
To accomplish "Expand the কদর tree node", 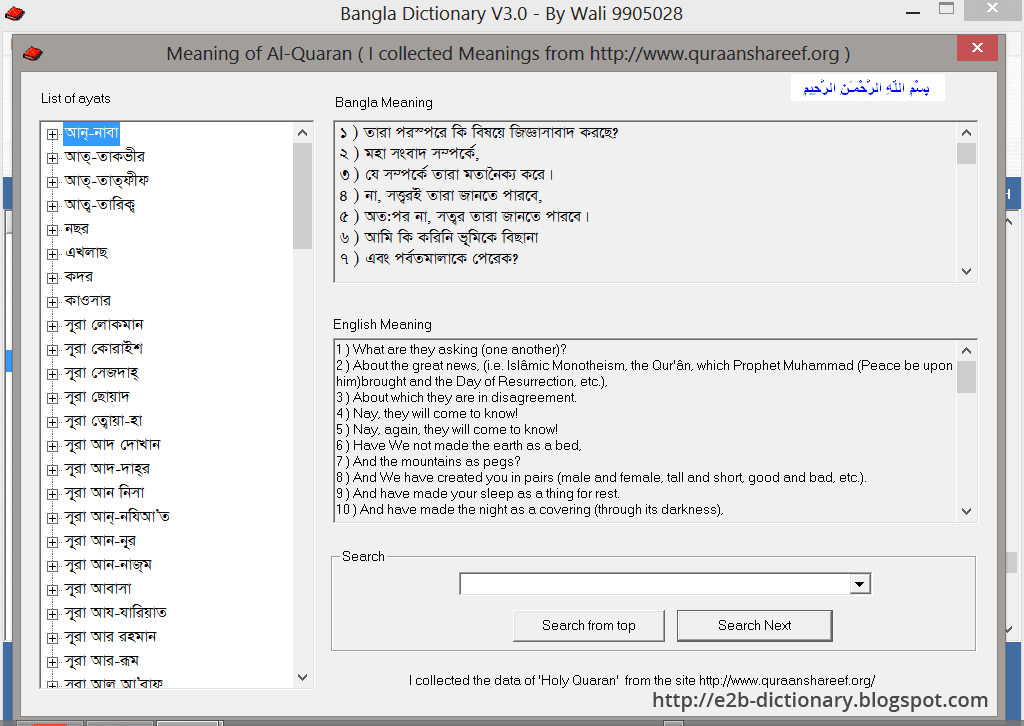I will 52,278.
